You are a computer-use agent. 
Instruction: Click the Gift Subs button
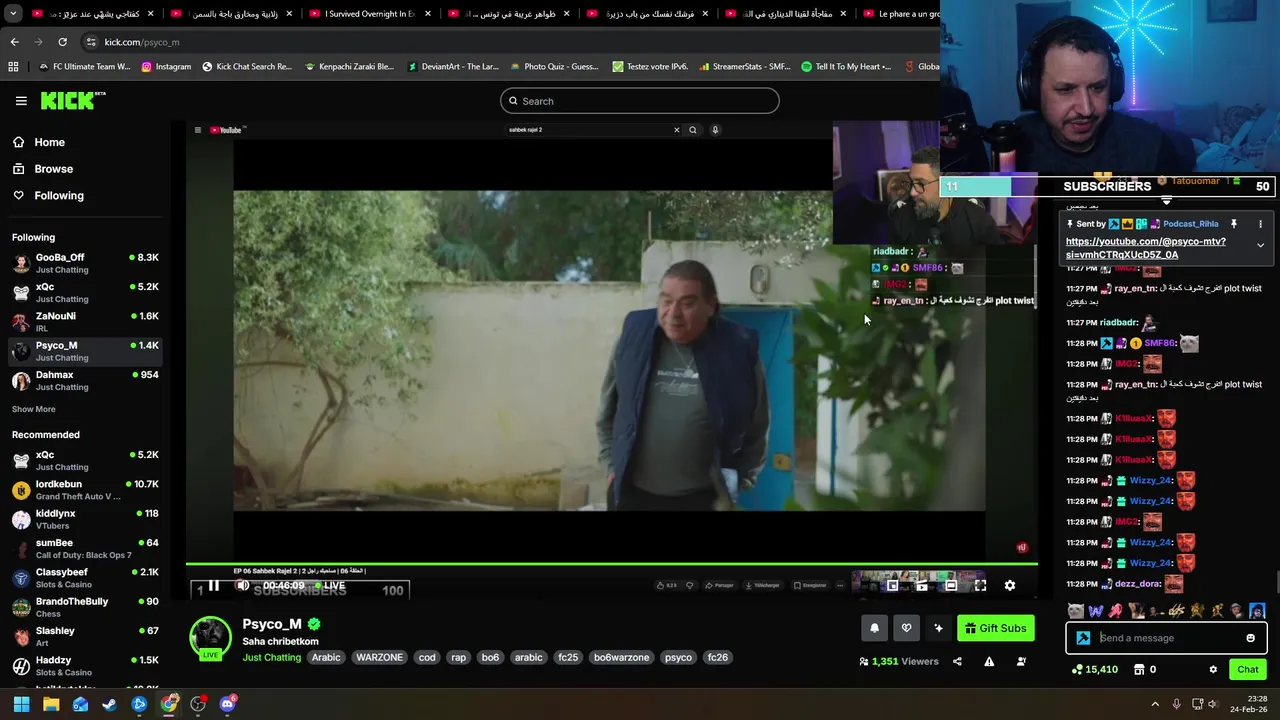pos(995,628)
